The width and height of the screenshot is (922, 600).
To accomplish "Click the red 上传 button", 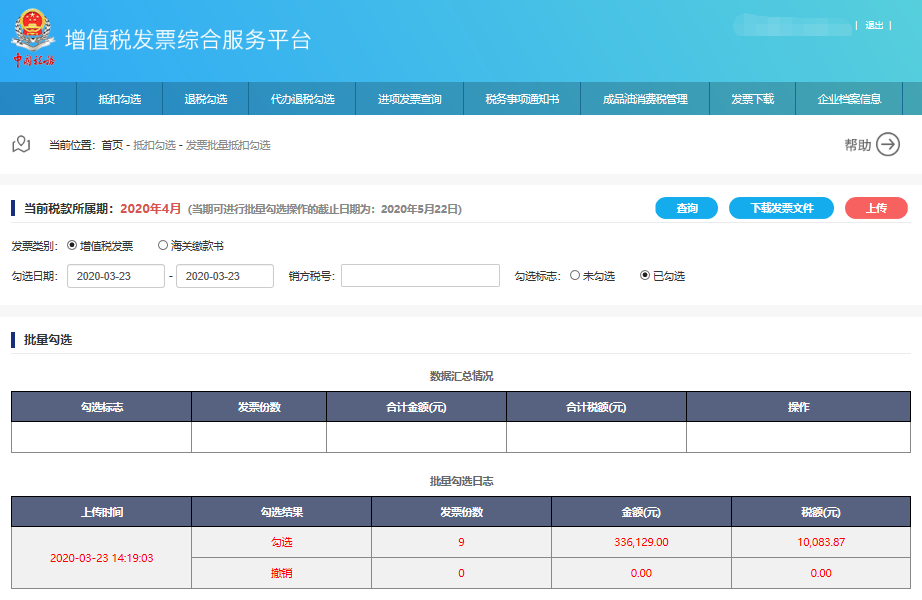I will pyautogui.click(x=876, y=208).
